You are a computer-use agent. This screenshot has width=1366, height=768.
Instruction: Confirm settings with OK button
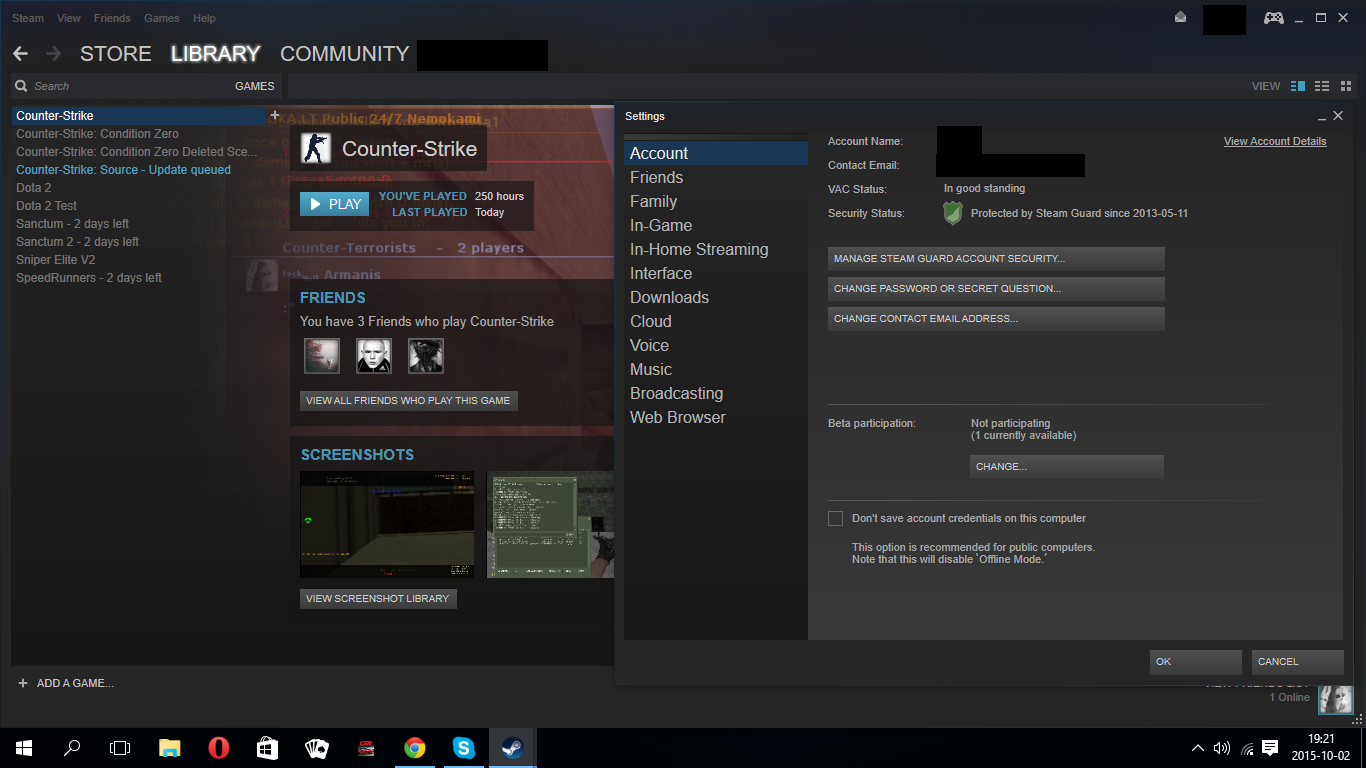(1196, 662)
